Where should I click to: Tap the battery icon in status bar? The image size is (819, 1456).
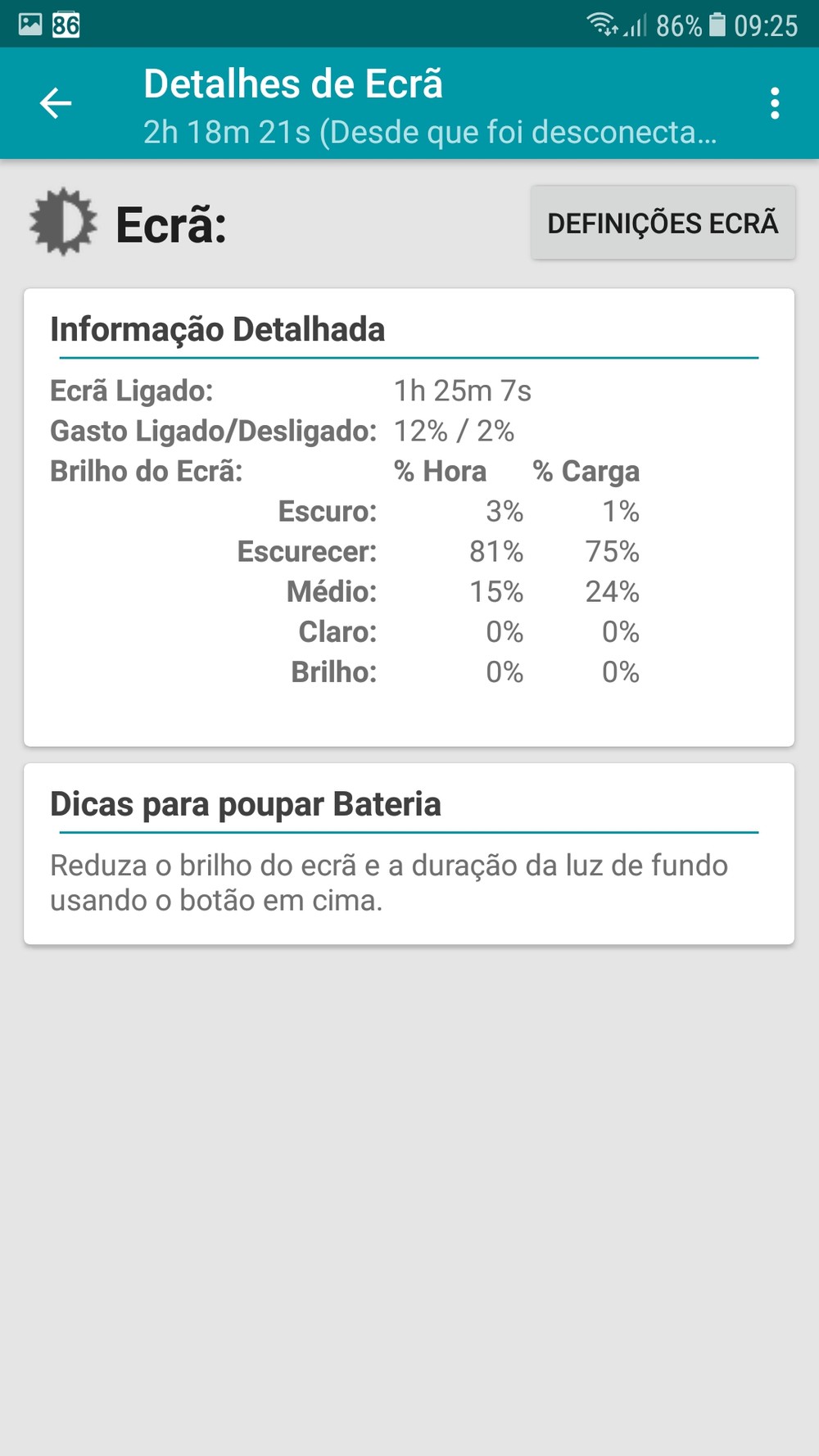pyautogui.click(x=717, y=25)
